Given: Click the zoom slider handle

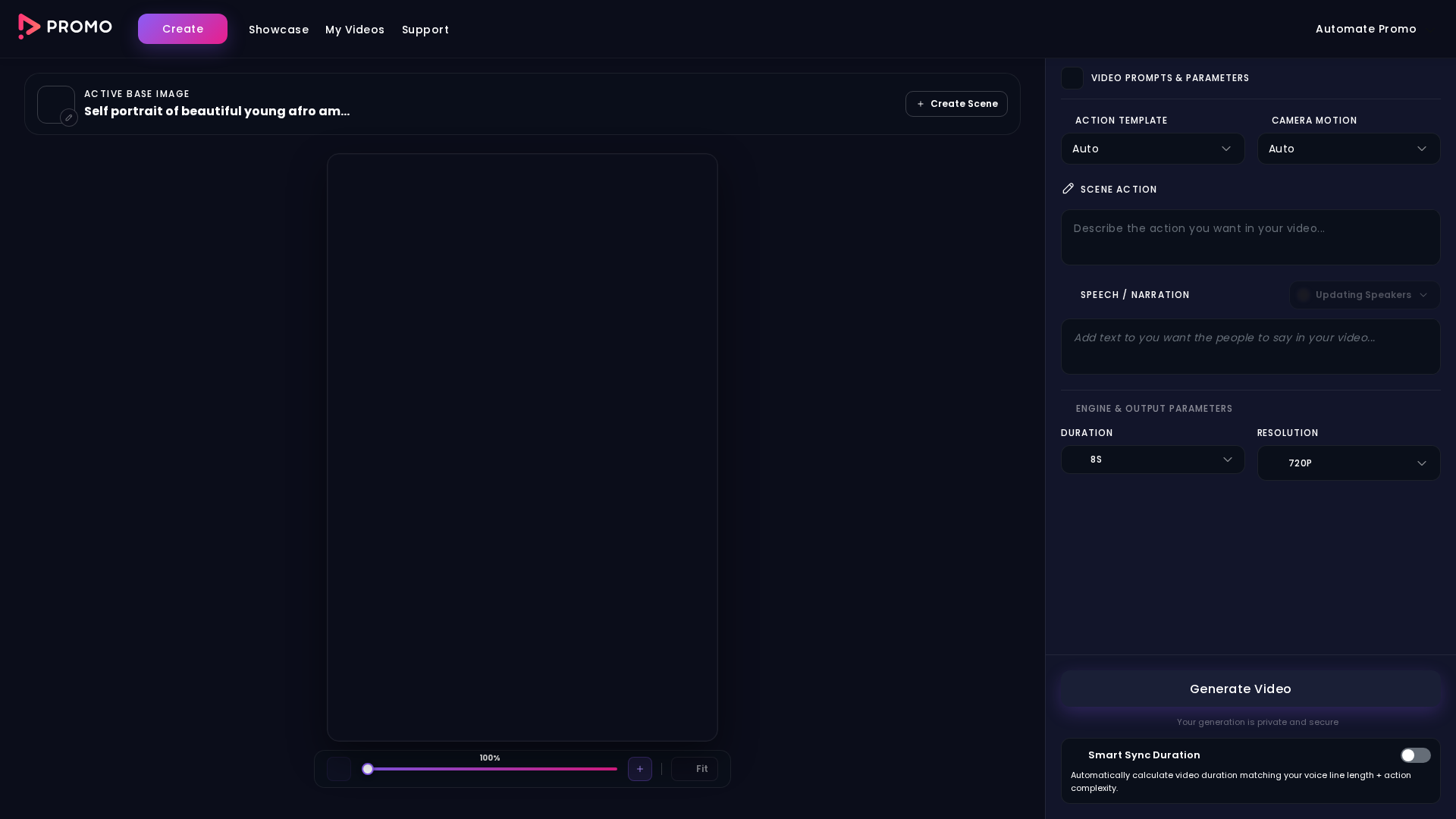Looking at the screenshot, I should coord(368,769).
